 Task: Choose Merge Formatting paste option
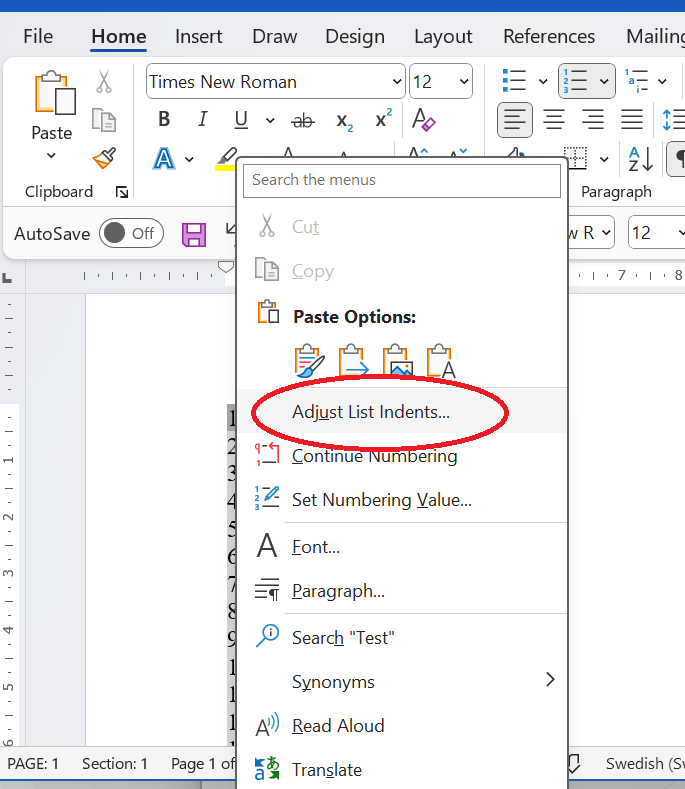(352, 360)
